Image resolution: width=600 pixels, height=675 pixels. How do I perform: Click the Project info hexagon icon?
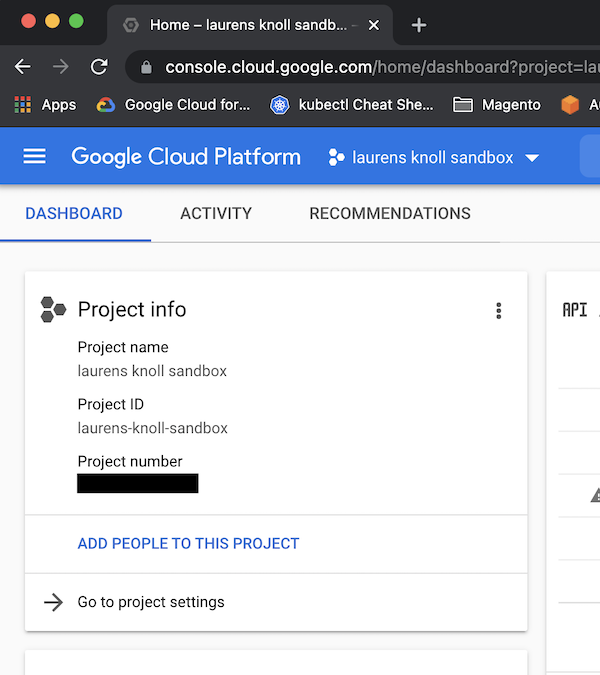coord(53,310)
